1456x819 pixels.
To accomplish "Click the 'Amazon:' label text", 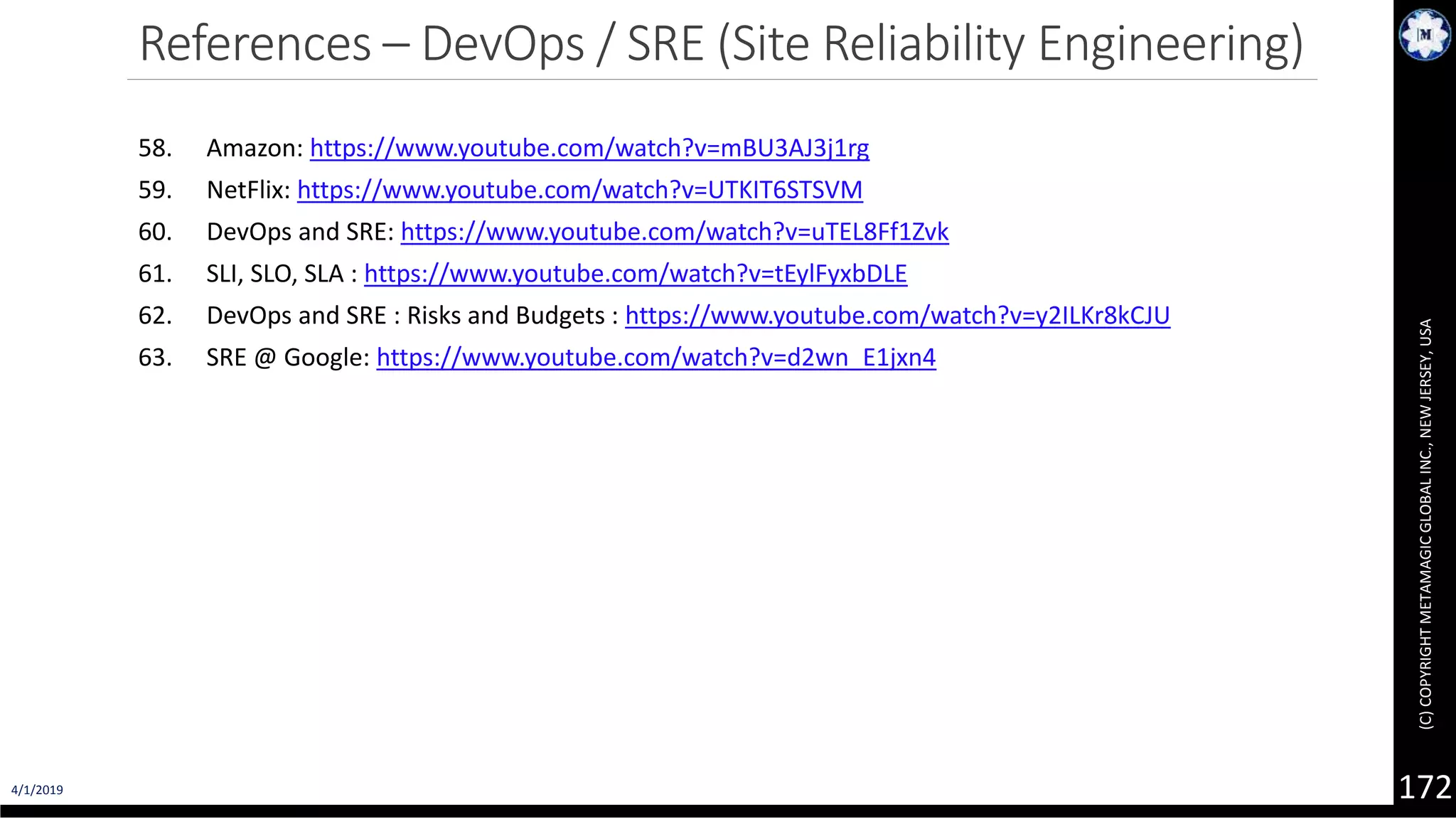I will pos(255,149).
